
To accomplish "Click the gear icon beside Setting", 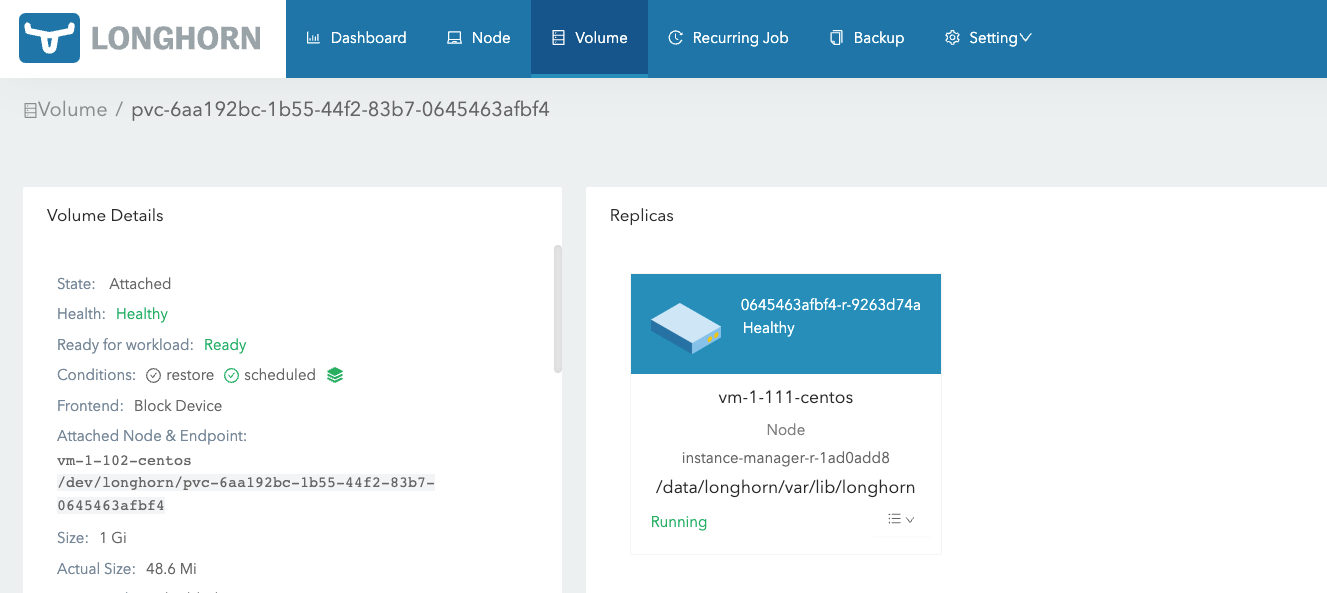I will pos(952,38).
